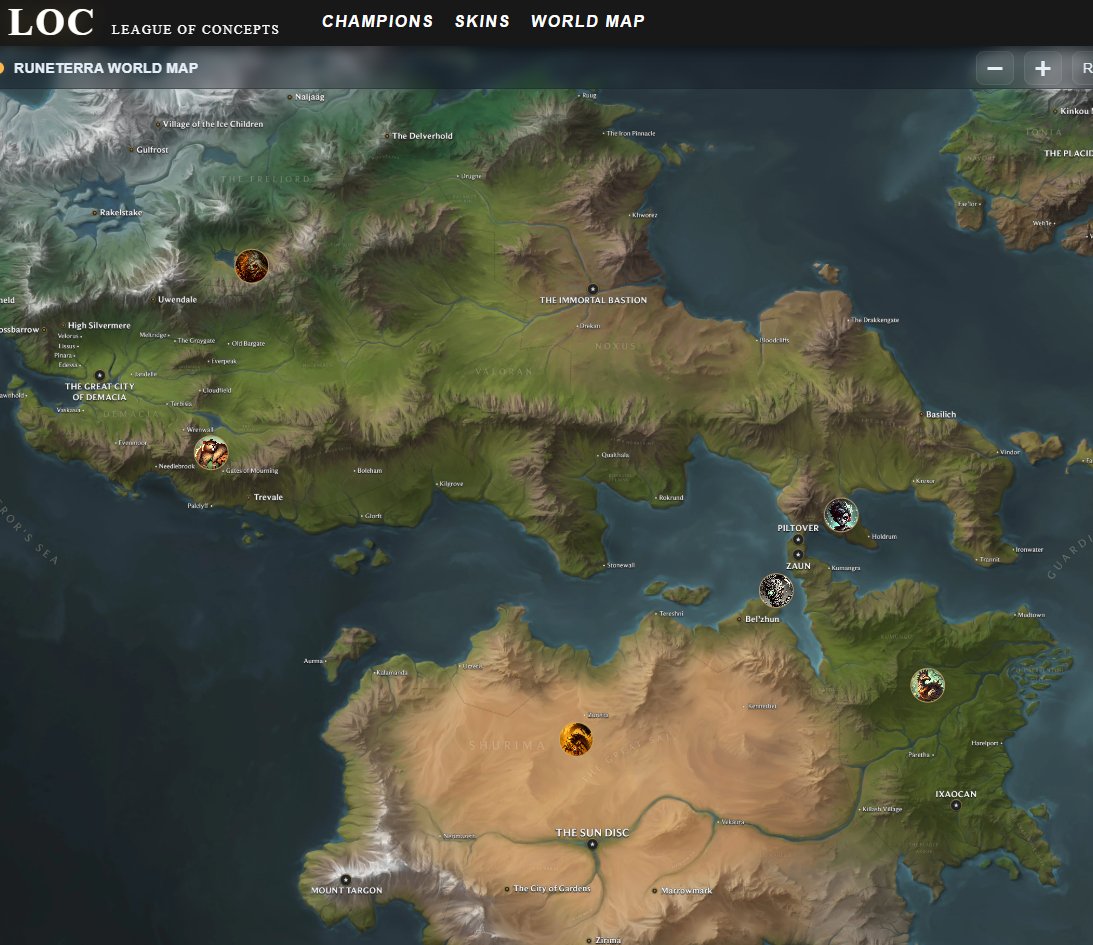Open the Champions menu item
This screenshot has width=1093, height=945.
[377, 21]
